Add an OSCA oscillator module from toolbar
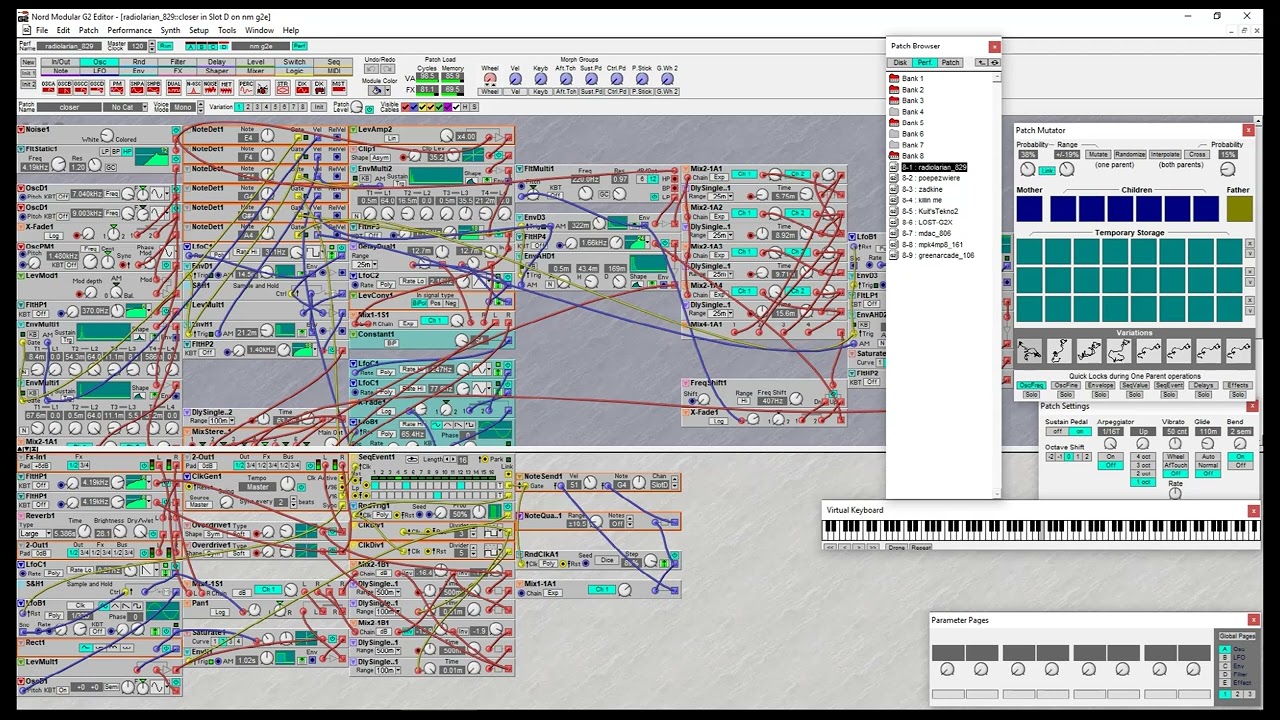The image size is (1280, 720). pyautogui.click(x=48, y=89)
